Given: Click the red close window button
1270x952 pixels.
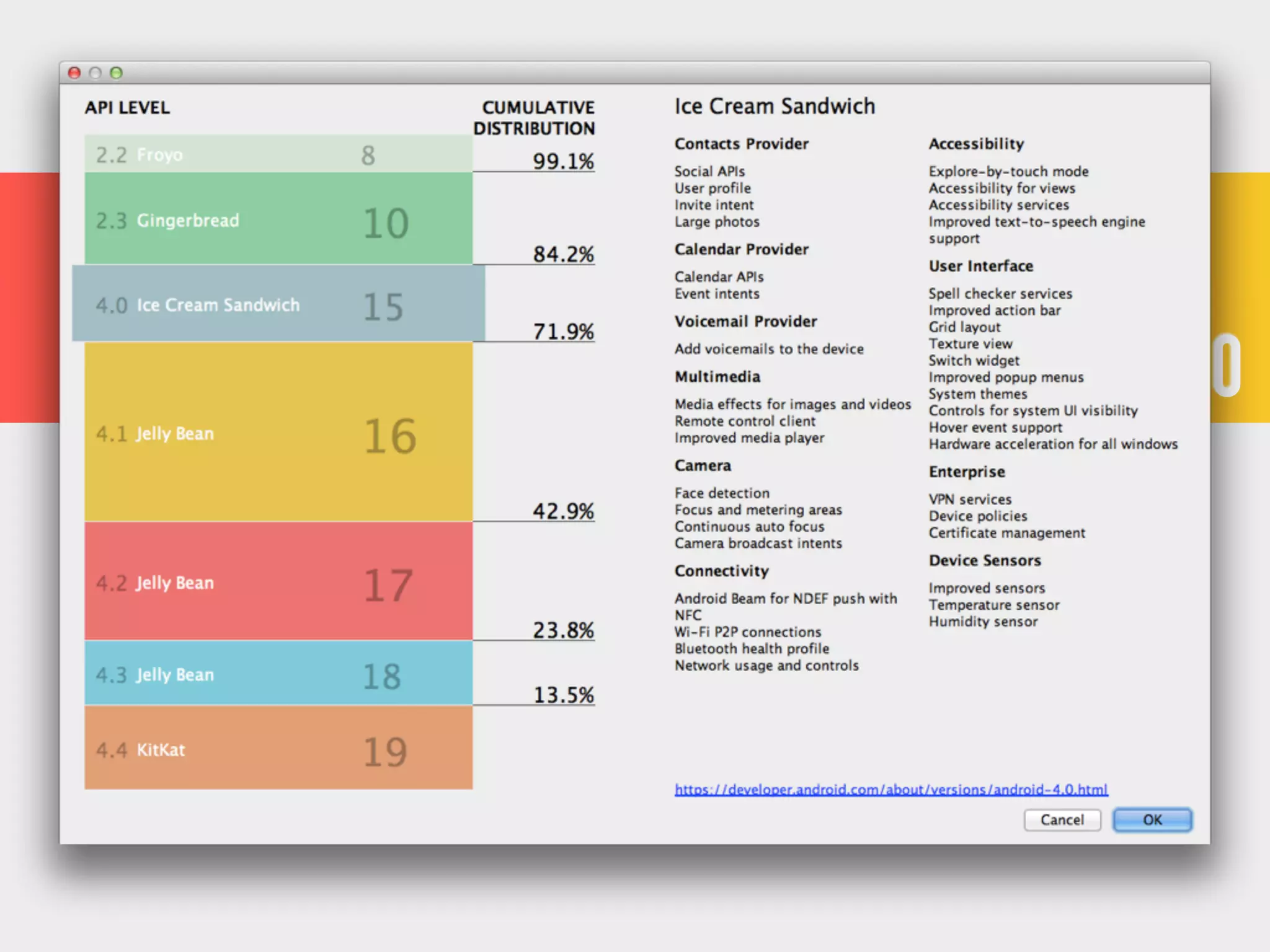Looking at the screenshot, I should click(x=74, y=73).
